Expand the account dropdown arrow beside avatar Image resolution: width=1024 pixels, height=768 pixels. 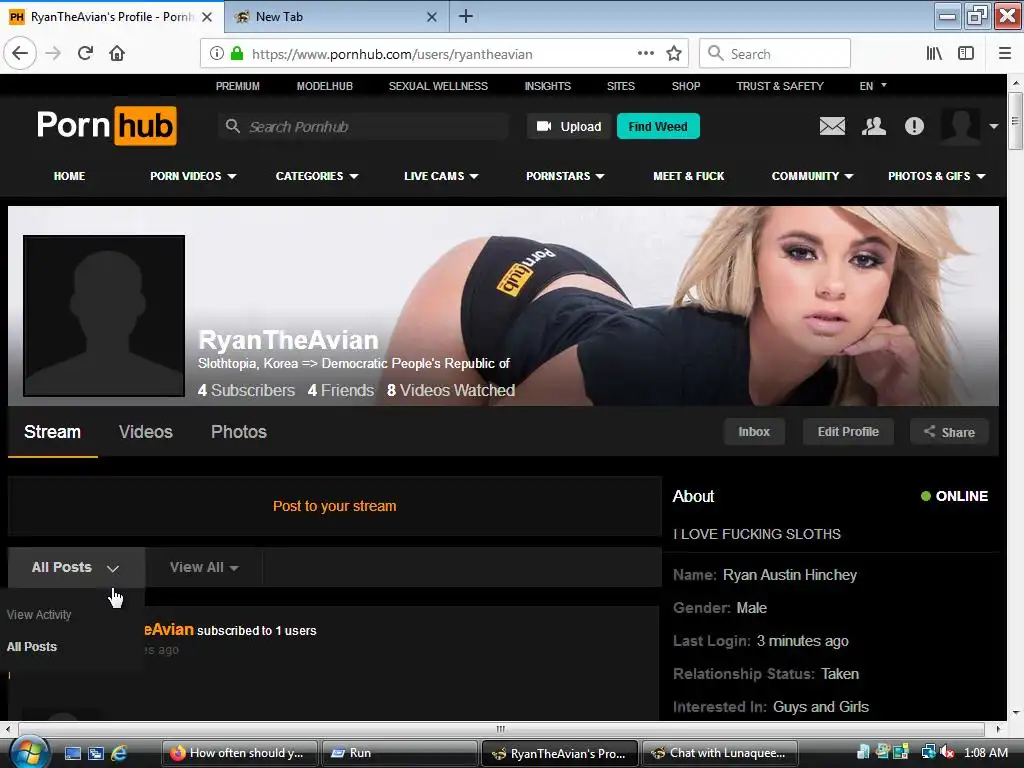993,126
